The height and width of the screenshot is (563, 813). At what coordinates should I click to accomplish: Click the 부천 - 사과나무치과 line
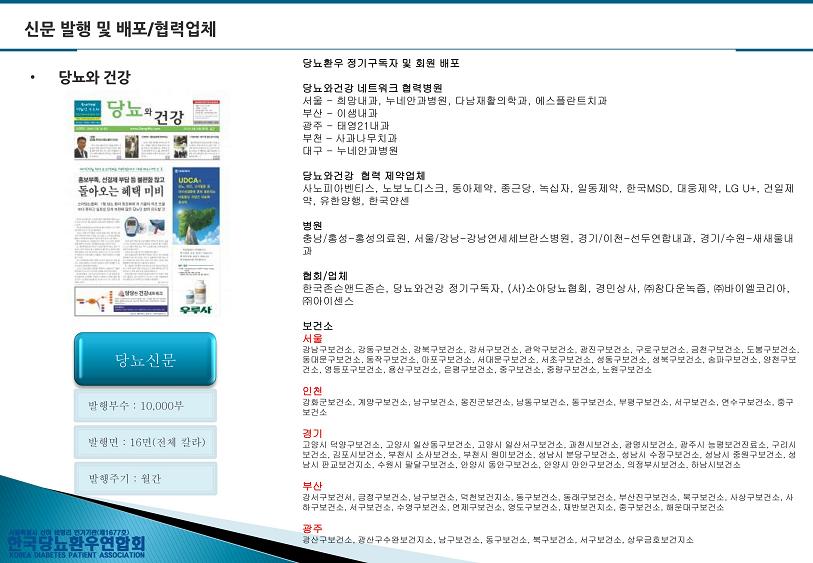click(x=350, y=138)
